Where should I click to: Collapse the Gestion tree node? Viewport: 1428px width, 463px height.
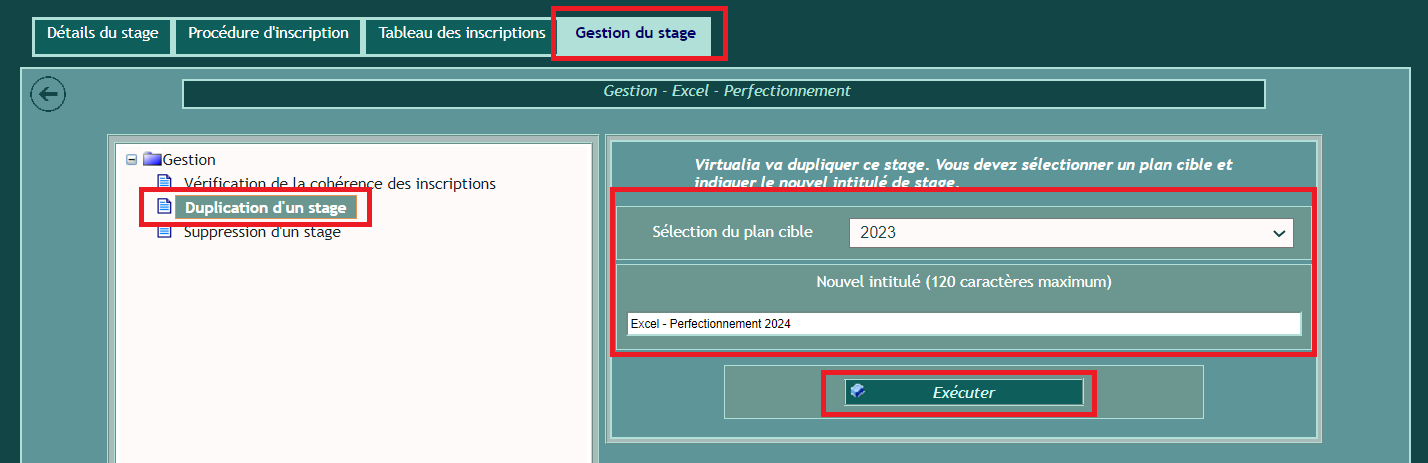(132, 160)
